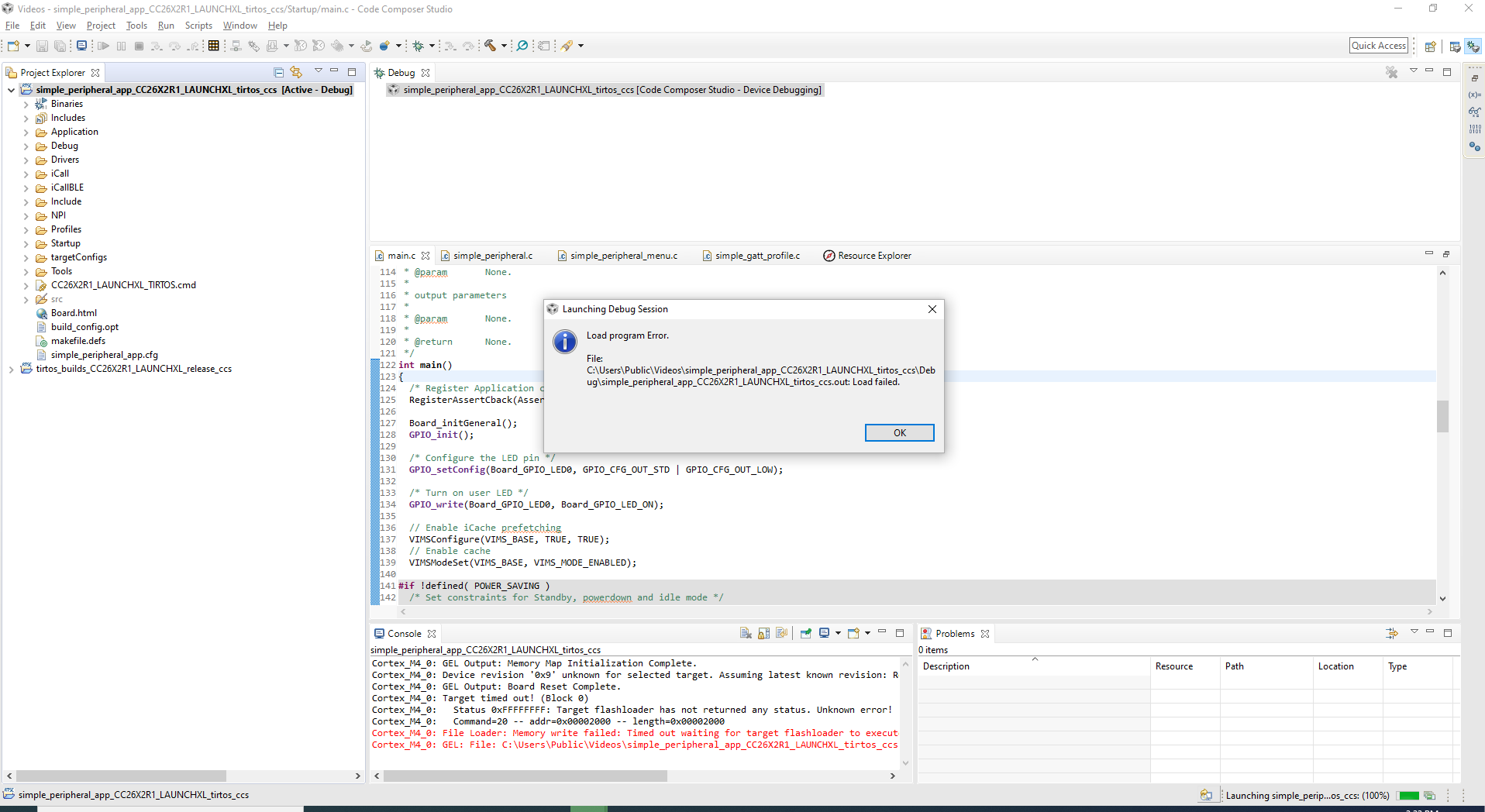Click the Restart icon in main toolbar
The image size is (1485, 812).
coord(367,46)
